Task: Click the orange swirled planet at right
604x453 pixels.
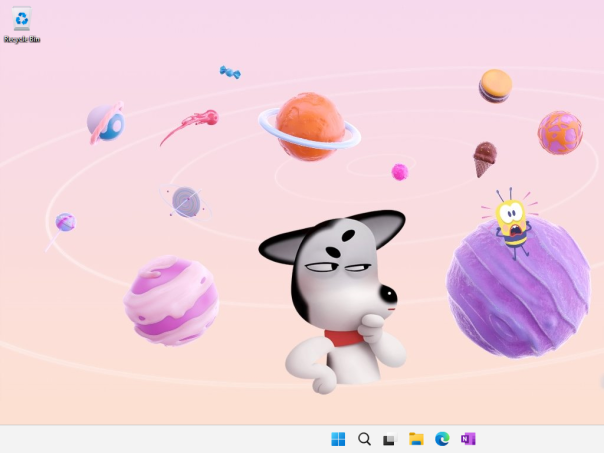Action: (559, 132)
